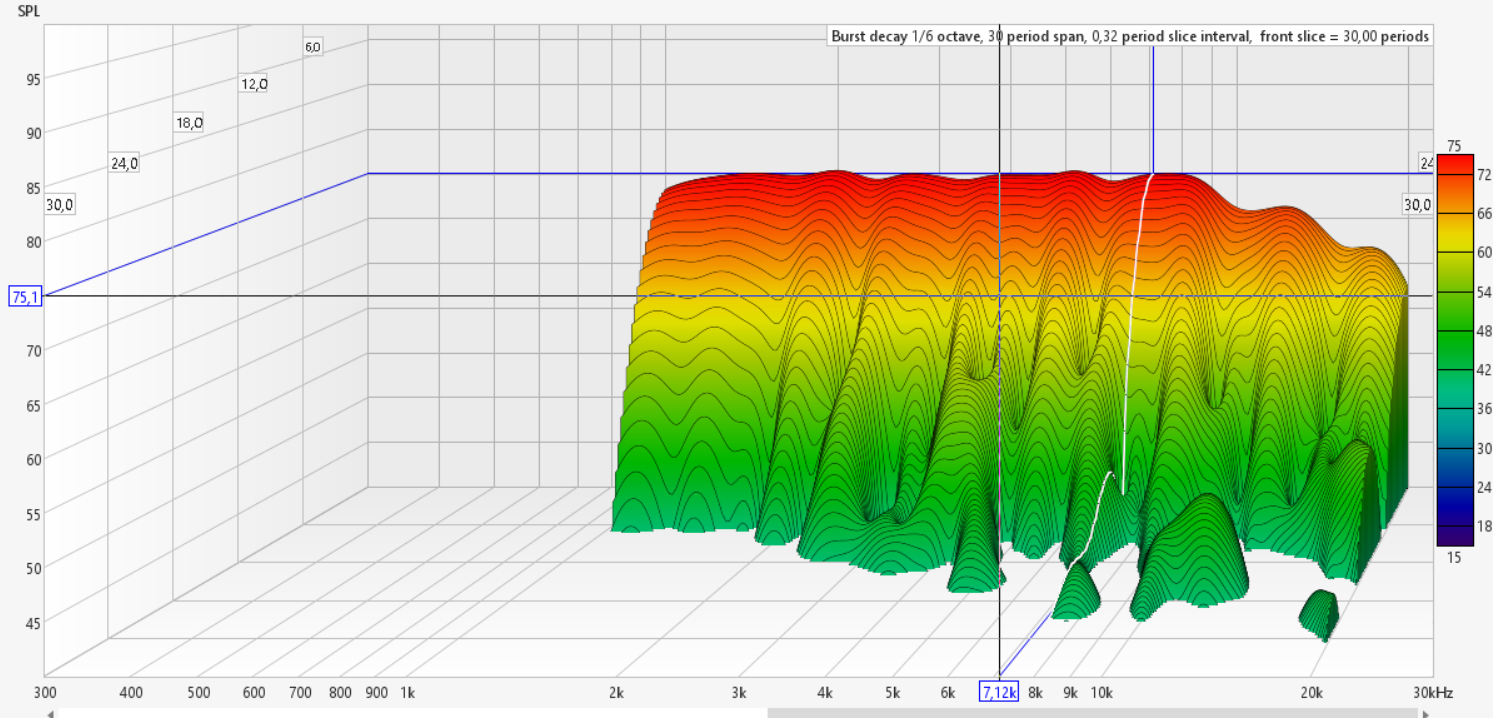Click the 55 SPL axis label
Viewport: 1493px width, 718px height.
point(35,514)
